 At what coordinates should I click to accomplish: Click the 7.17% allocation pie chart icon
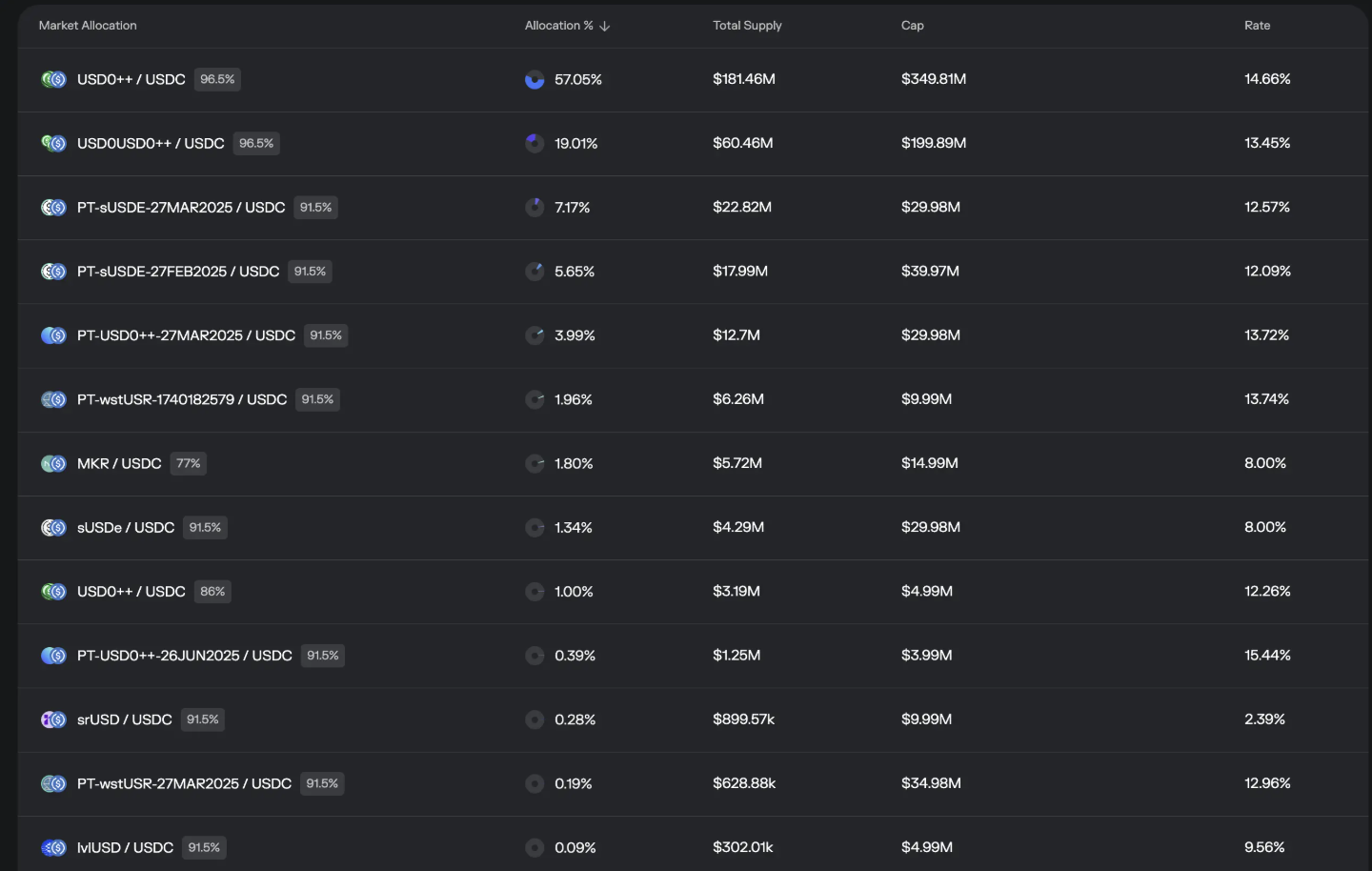point(535,208)
